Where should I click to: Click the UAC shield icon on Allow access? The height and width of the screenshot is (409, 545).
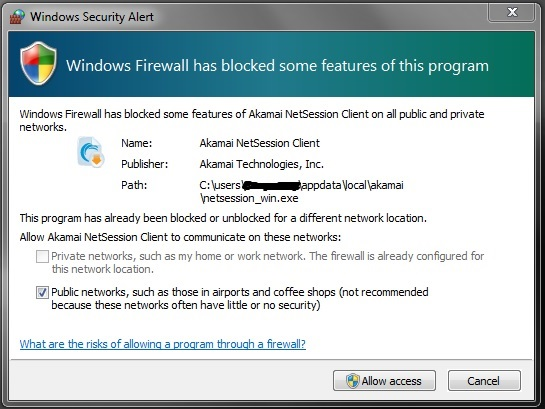tap(352, 381)
